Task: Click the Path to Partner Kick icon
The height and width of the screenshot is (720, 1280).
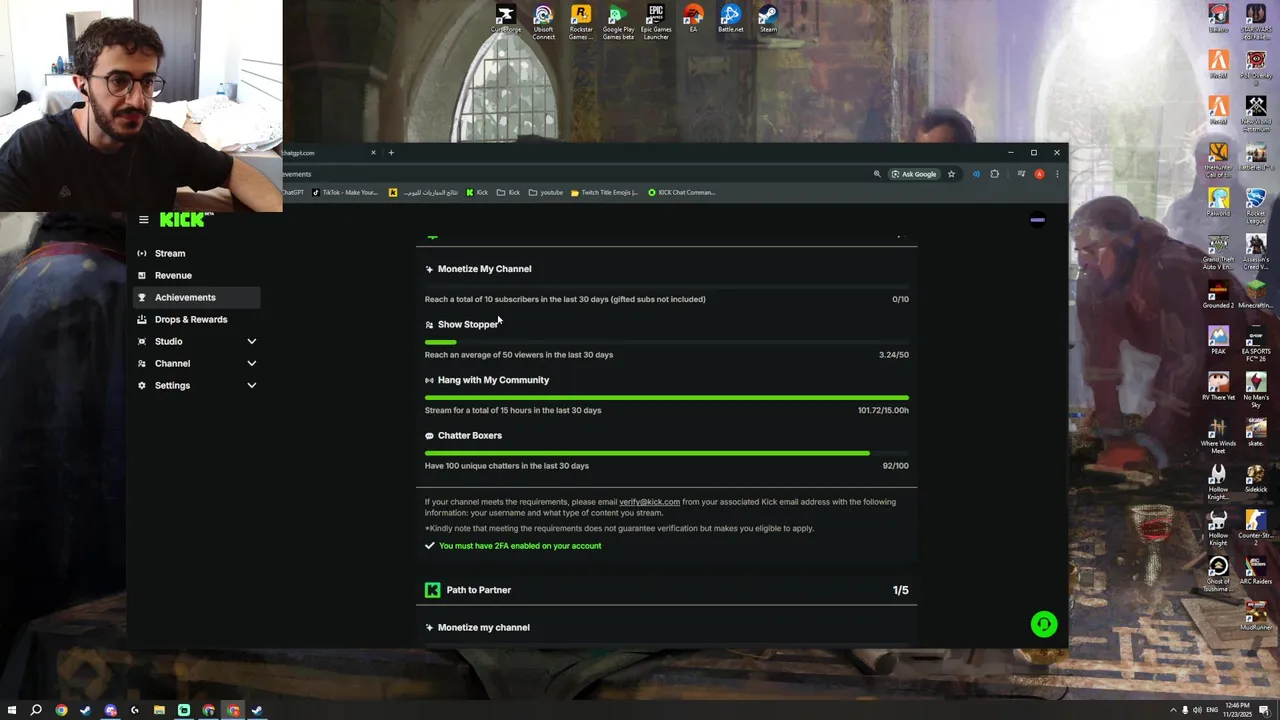Action: pos(432,590)
